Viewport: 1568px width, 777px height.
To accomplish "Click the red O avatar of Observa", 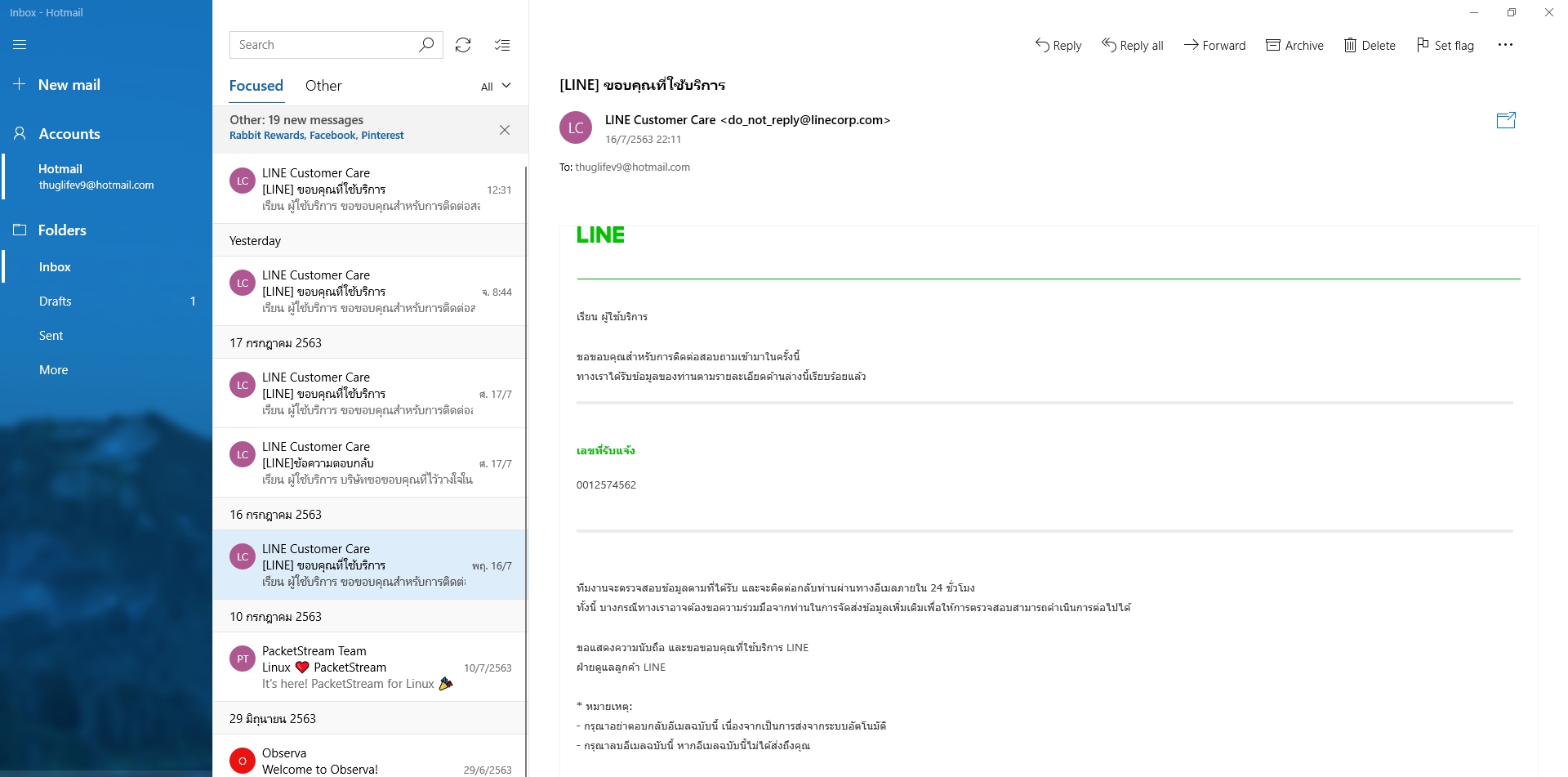I will [x=243, y=761].
